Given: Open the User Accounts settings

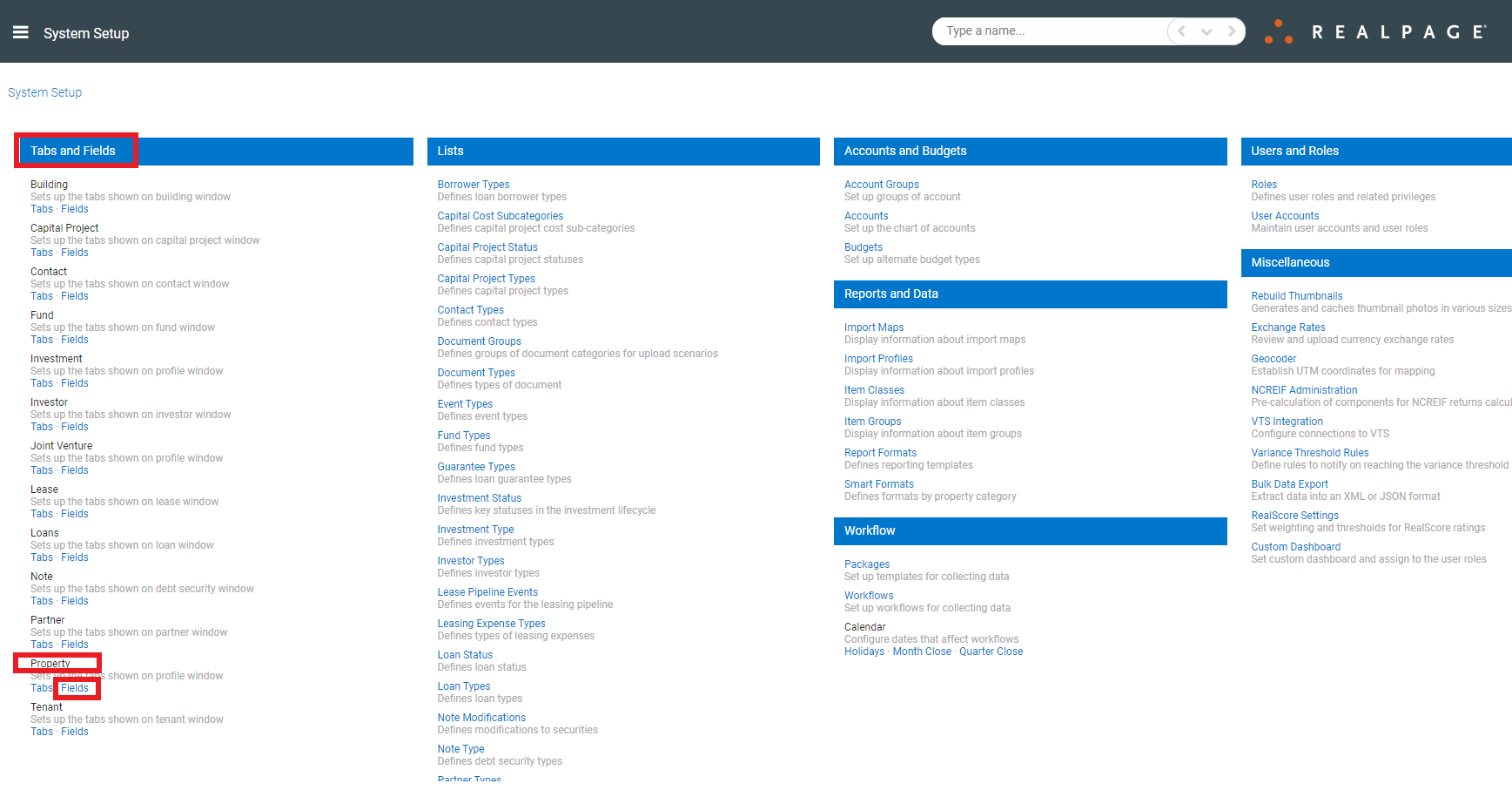Looking at the screenshot, I should (1285, 215).
